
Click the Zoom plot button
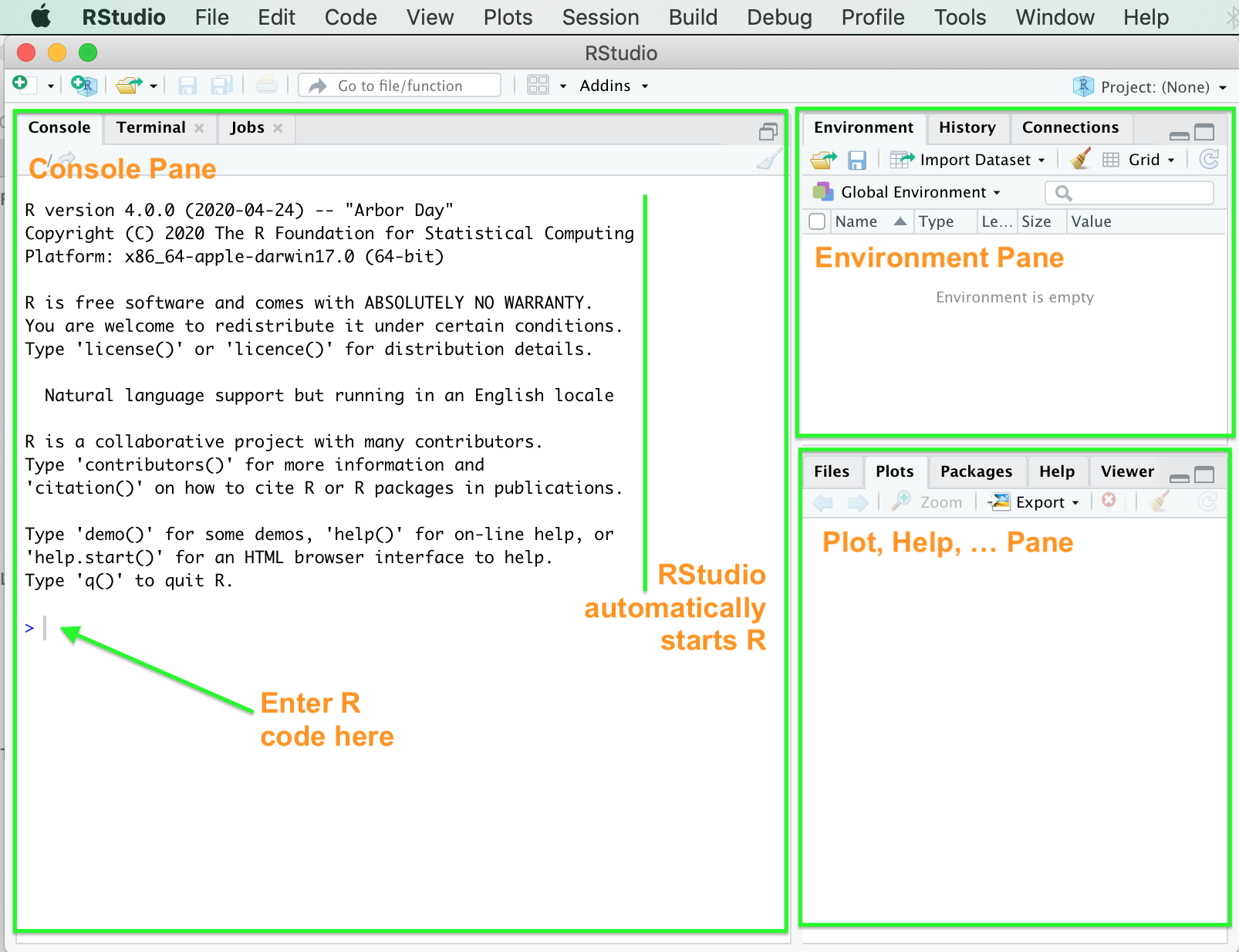point(927,502)
